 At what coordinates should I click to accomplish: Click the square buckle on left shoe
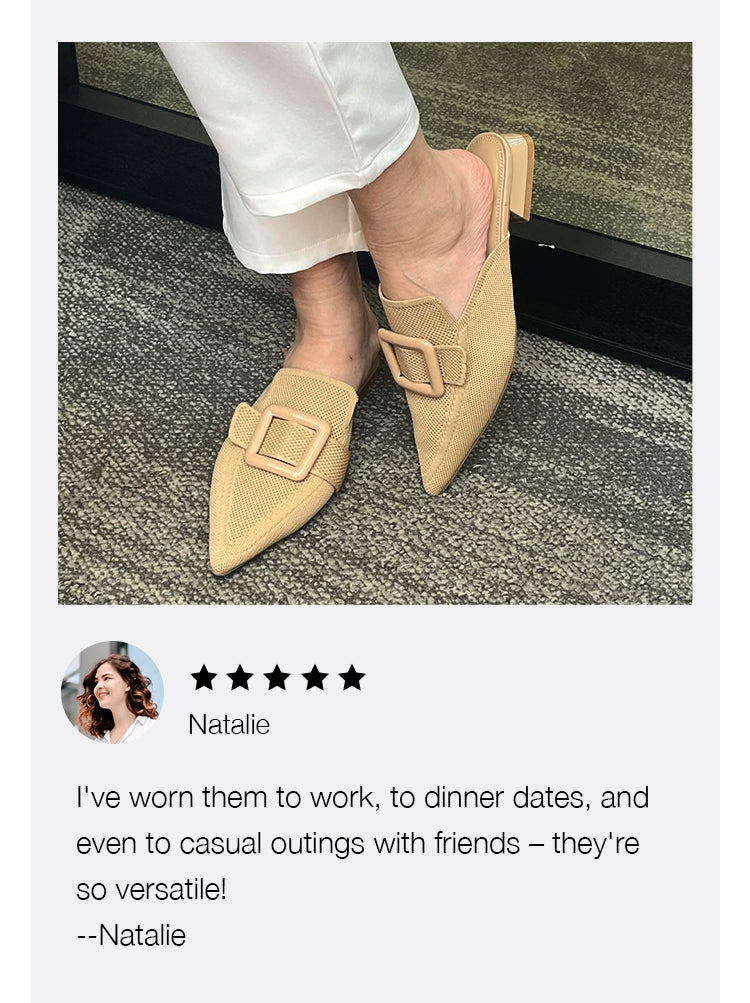[x=288, y=442]
